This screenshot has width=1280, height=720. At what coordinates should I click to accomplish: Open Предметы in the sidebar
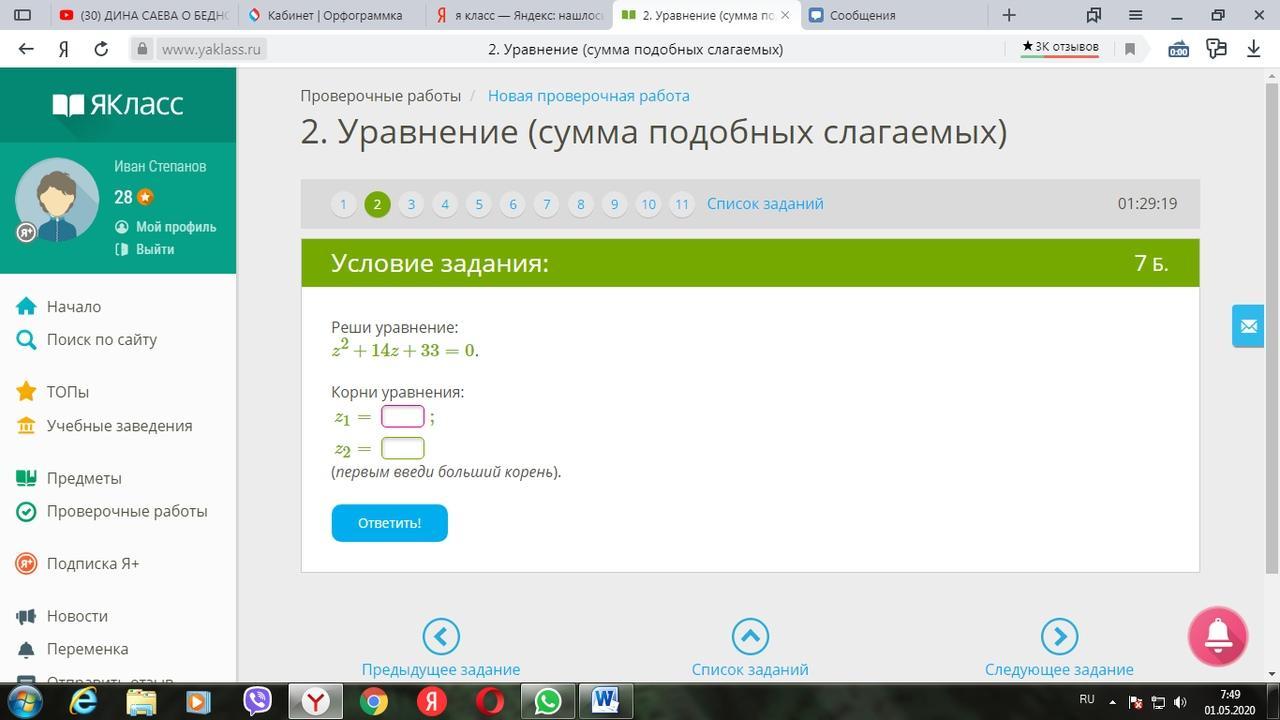pyautogui.click(x=84, y=478)
